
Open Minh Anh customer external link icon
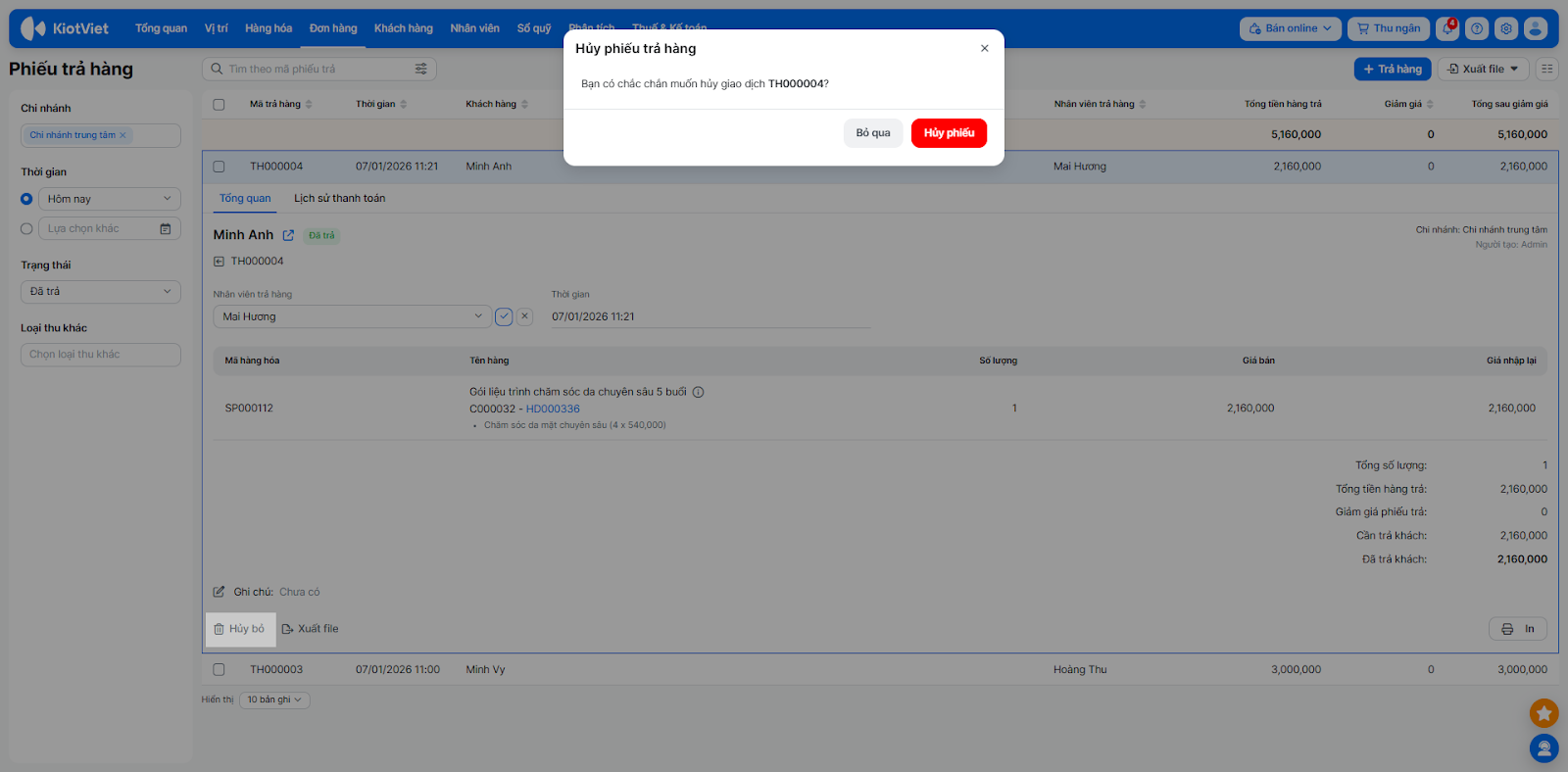click(288, 235)
